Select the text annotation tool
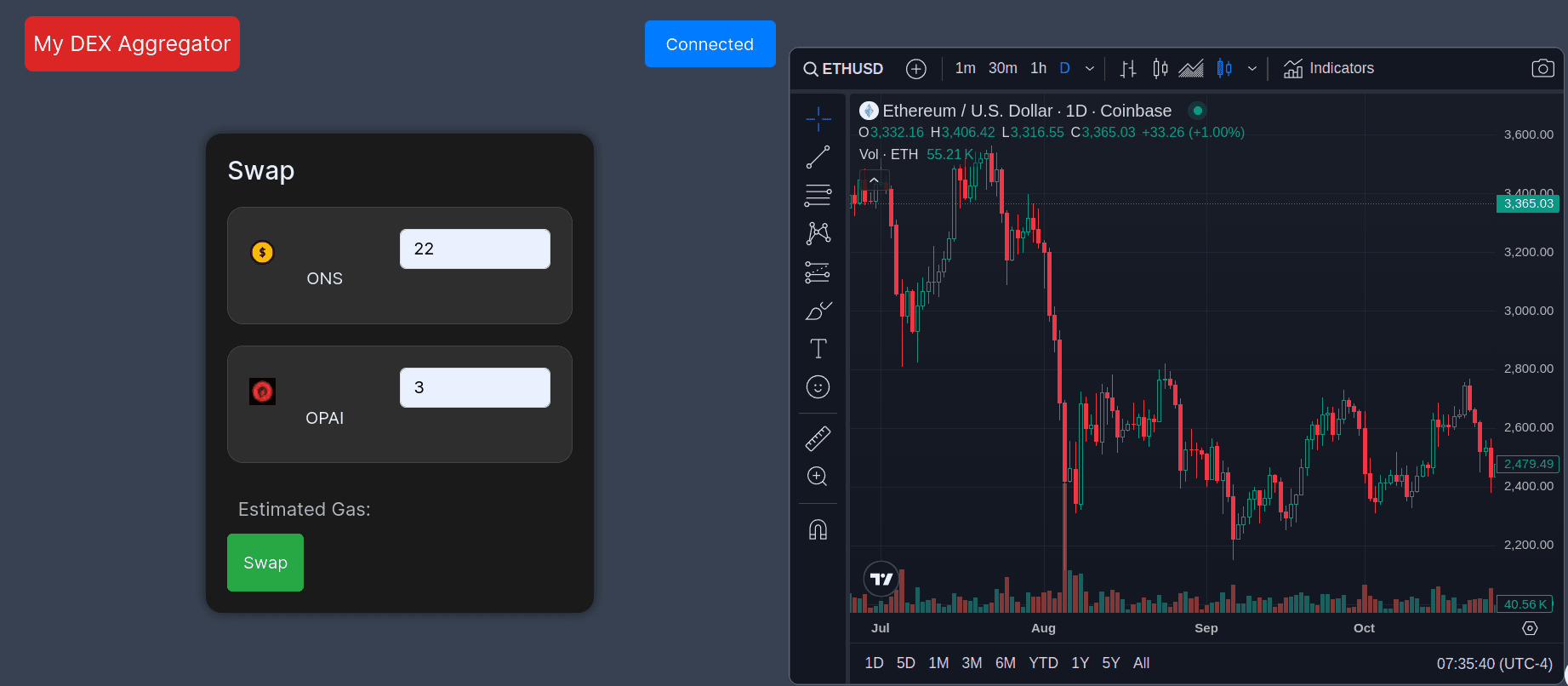This screenshot has height=686, width=1568. point(818,349)
